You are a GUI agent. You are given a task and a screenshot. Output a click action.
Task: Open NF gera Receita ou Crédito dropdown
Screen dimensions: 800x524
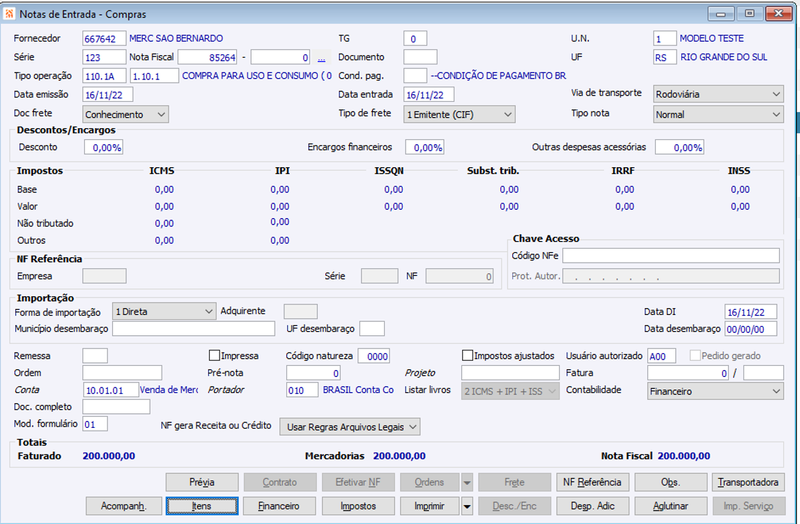point(350,427)
